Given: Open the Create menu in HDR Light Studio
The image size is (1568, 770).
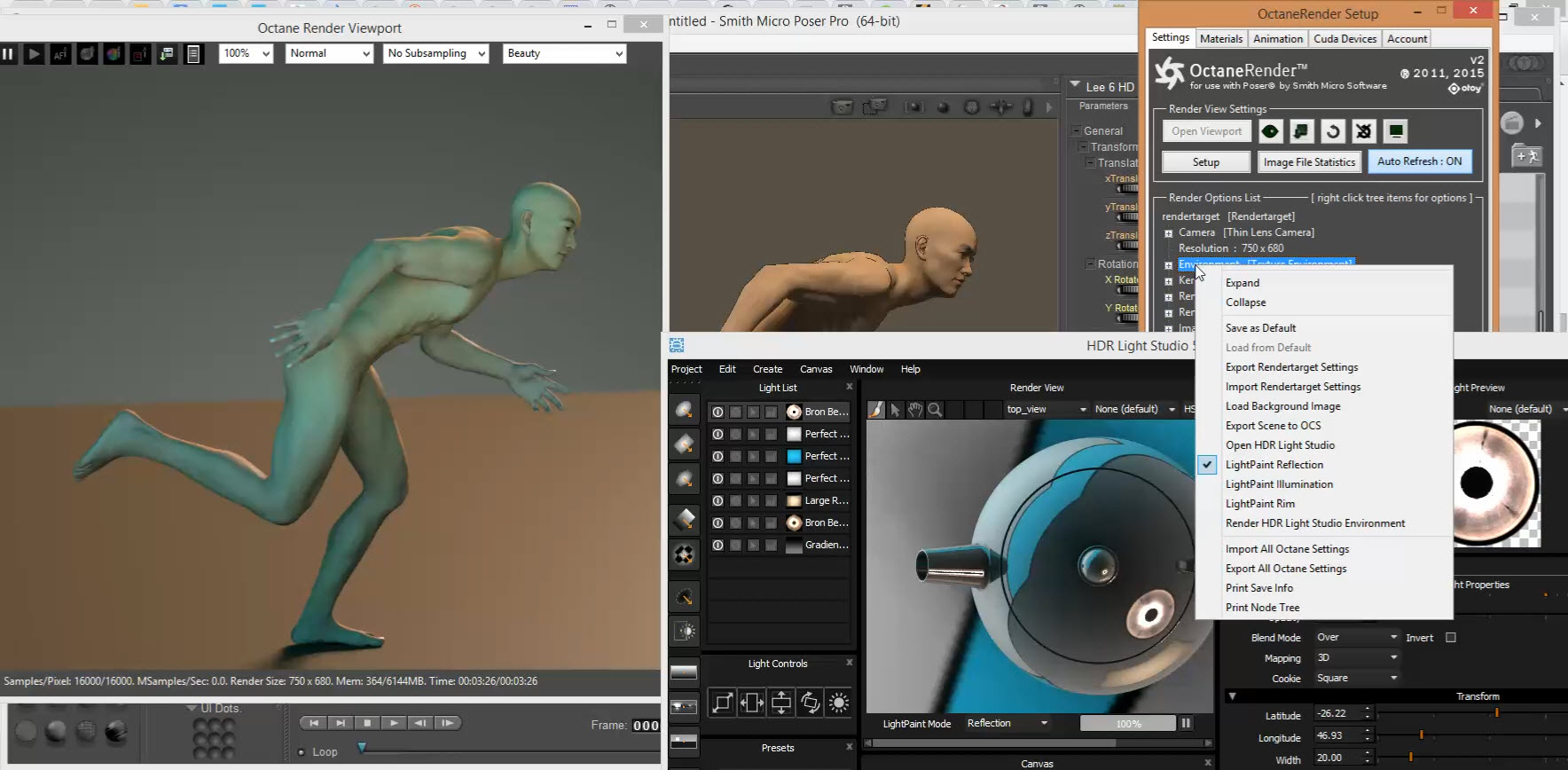Looking at the screenshot, I should (x=767, y=369).
